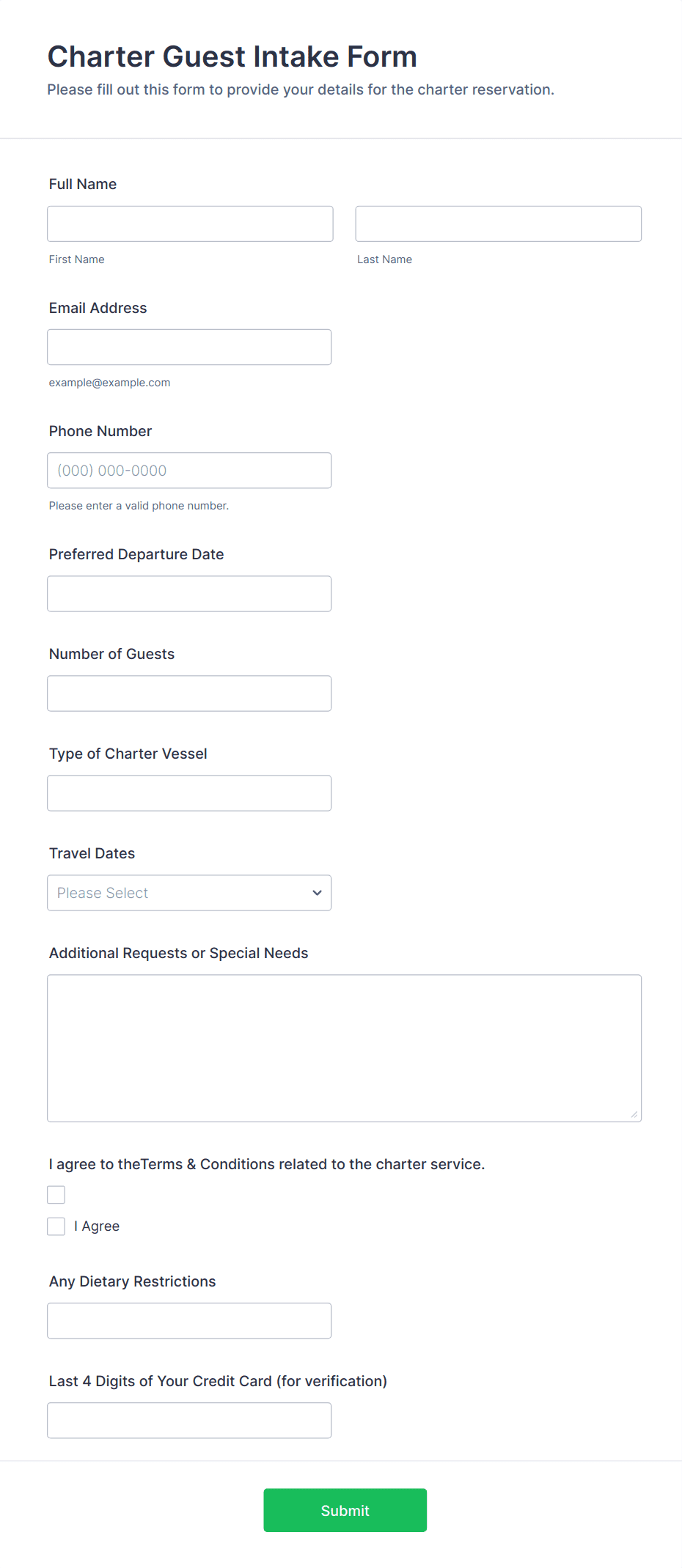Click the Full Name field label
Screen dimensions: 682x1568
pos(83,184)
